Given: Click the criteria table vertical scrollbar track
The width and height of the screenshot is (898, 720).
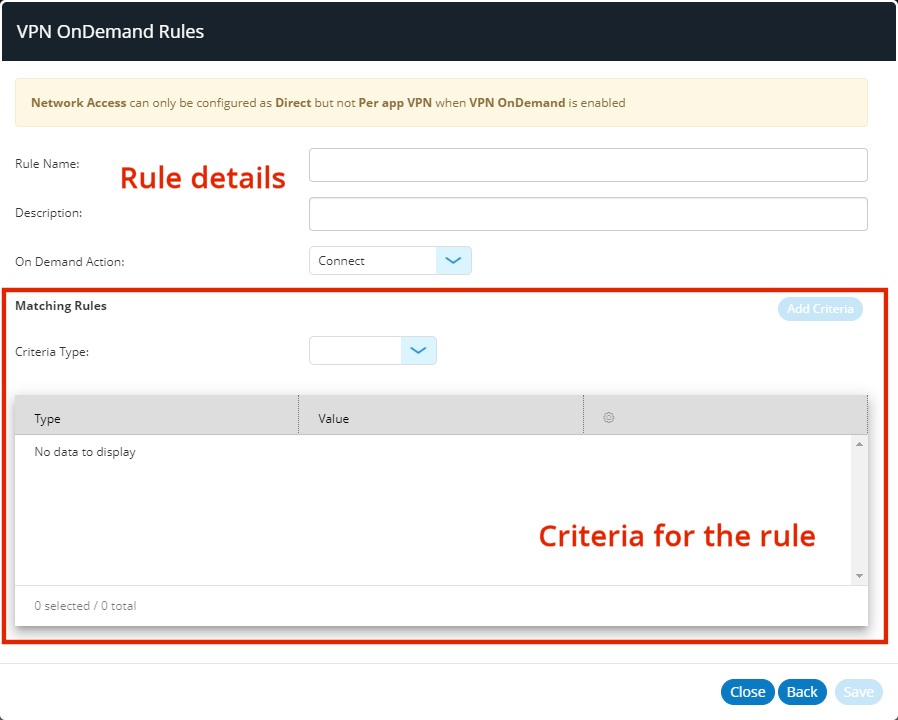Looking at the screenshot, I should [859, 510].
